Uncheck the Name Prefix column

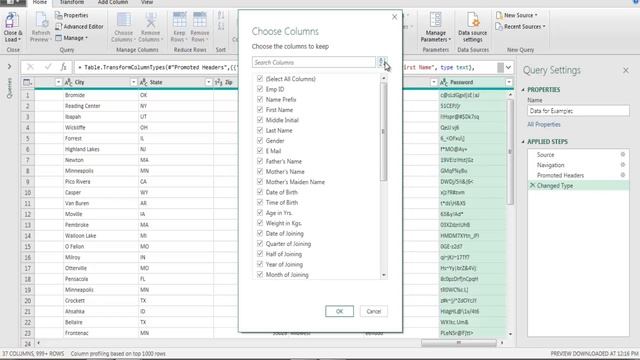tap(260, 99)
